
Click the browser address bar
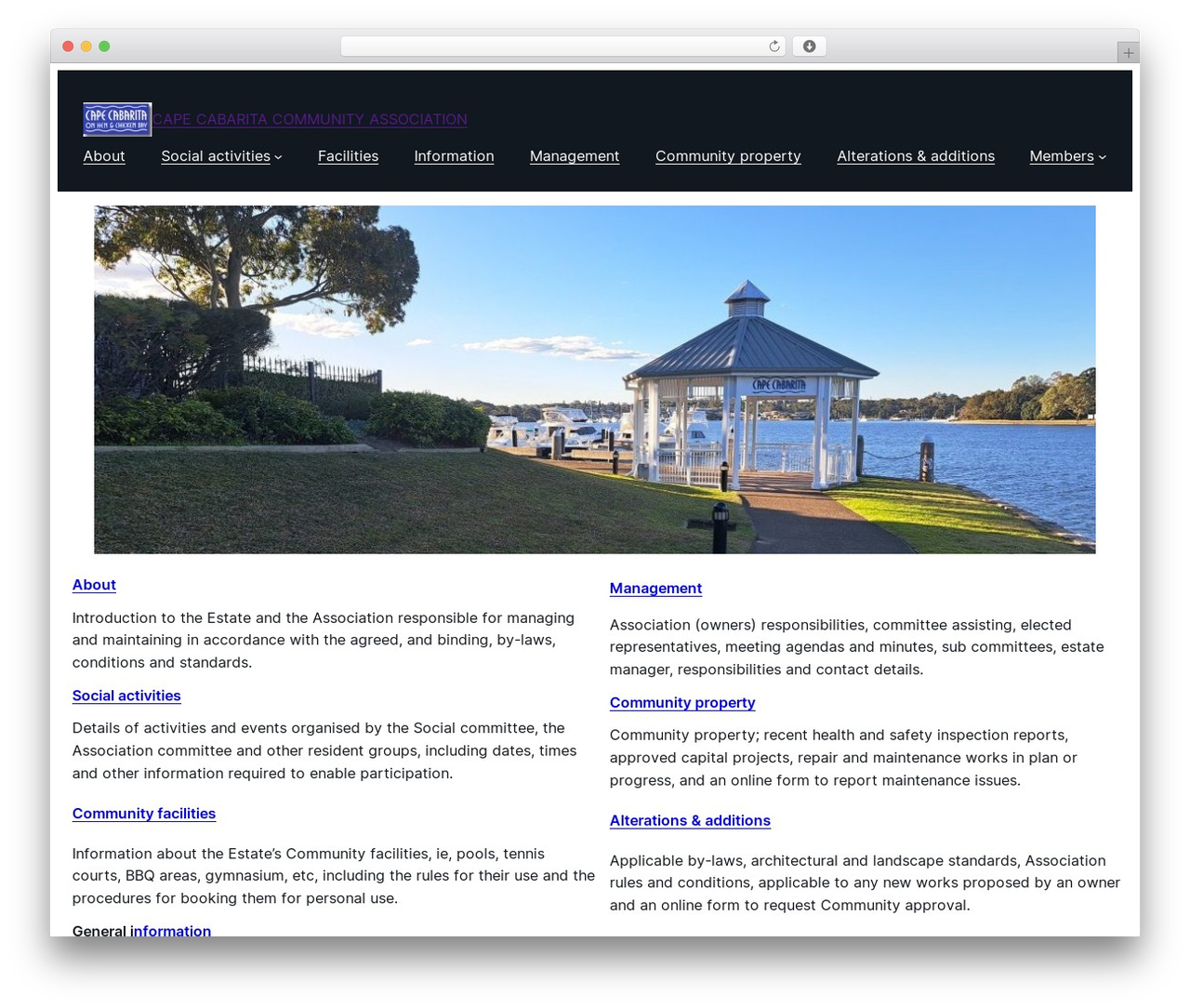click(562, 46)
